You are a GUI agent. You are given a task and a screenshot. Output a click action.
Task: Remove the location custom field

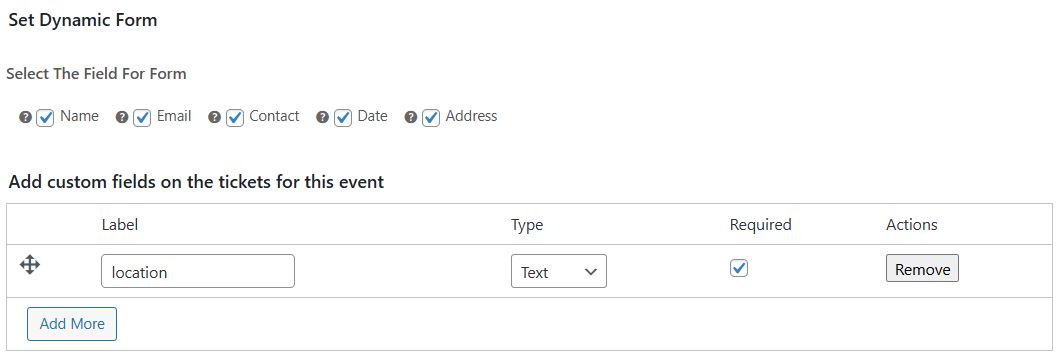pos(922,268)
